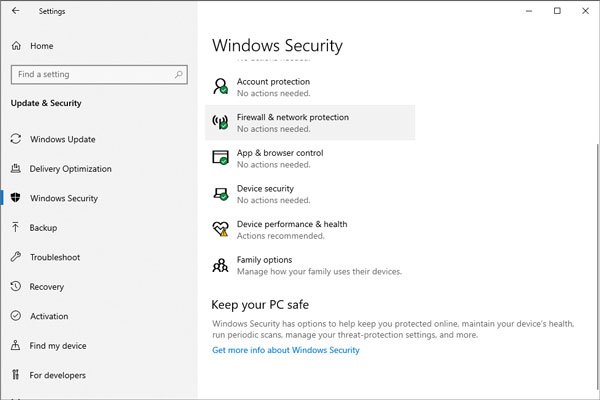
Task: Go to Windows Update section
Action: [99, 139]
